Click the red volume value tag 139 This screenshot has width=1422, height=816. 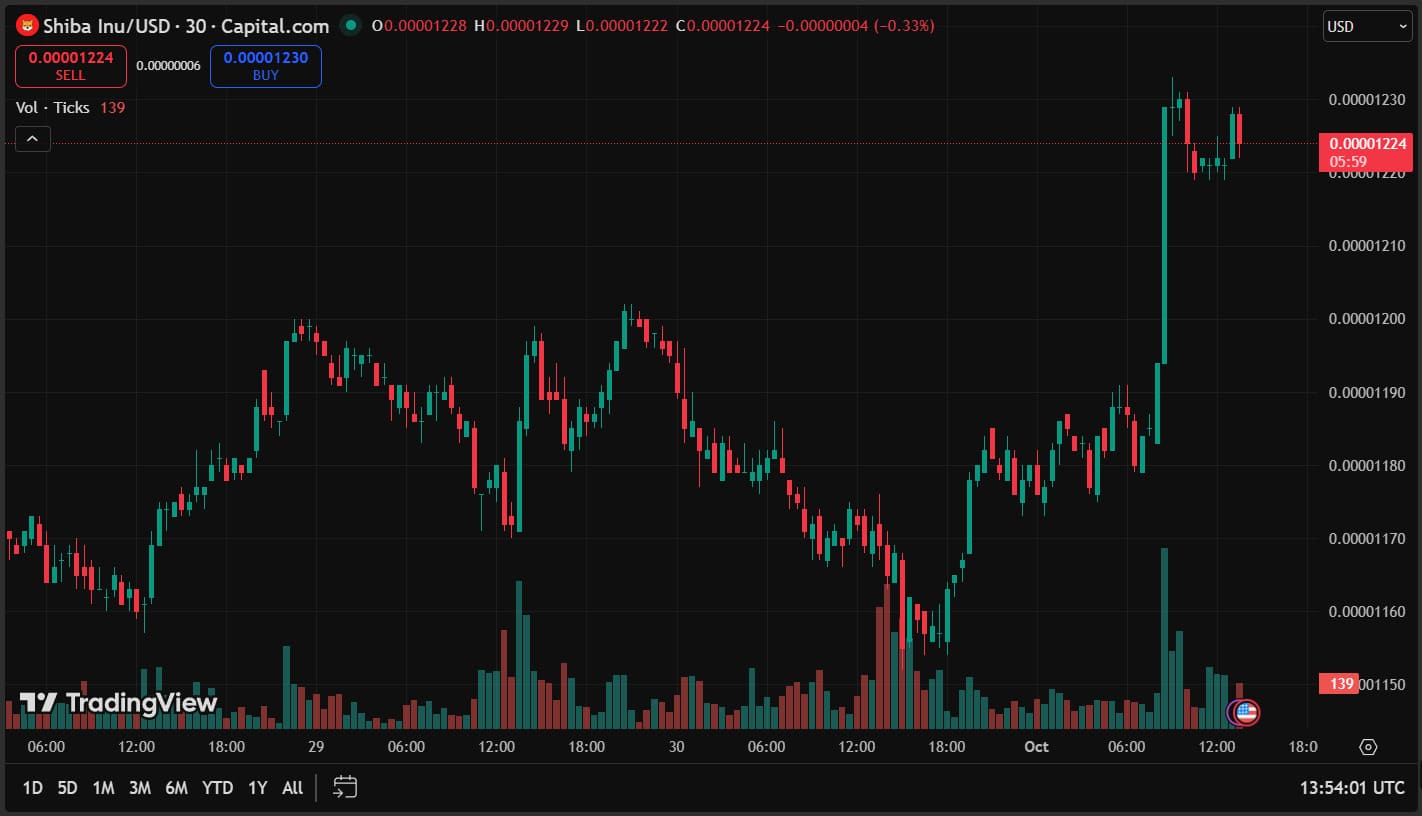(1341, 684)
